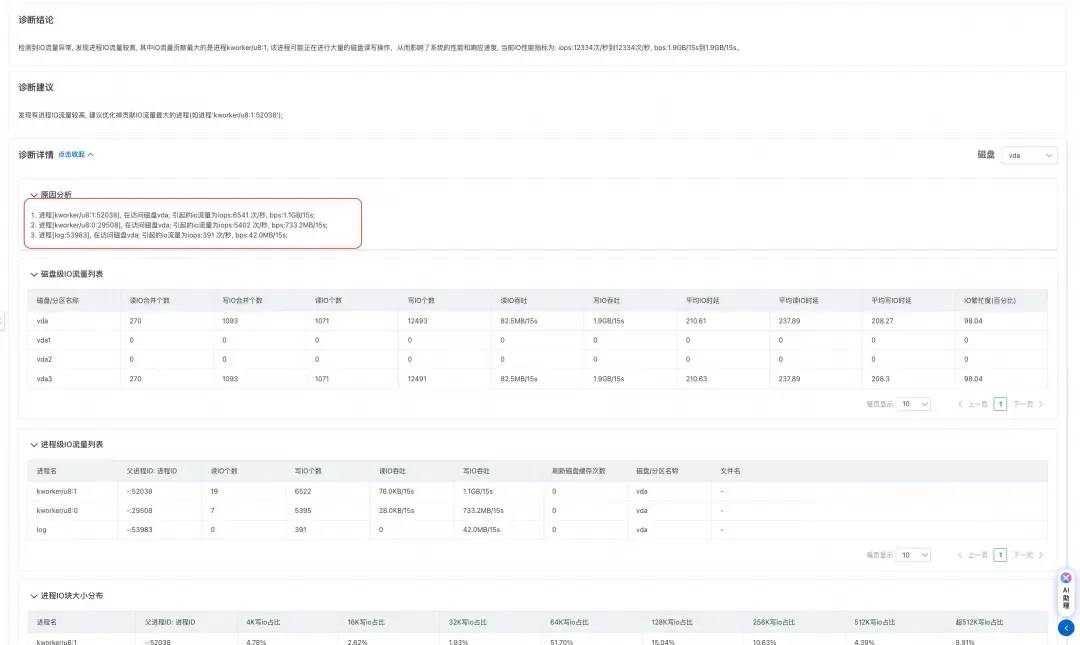Screen dimensions: 1080x645
Task: Click the 刷新磁盘缓存次数 column header
Action: click(579, 471)
